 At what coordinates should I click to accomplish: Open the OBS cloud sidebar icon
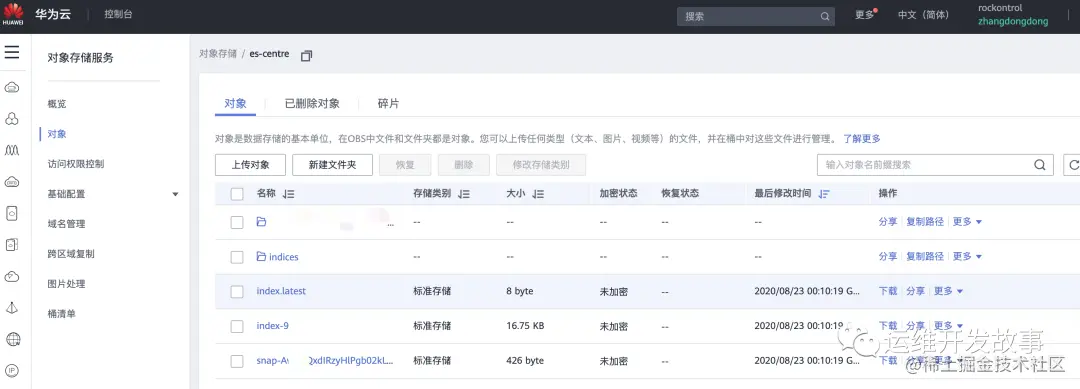click(12, 182)
